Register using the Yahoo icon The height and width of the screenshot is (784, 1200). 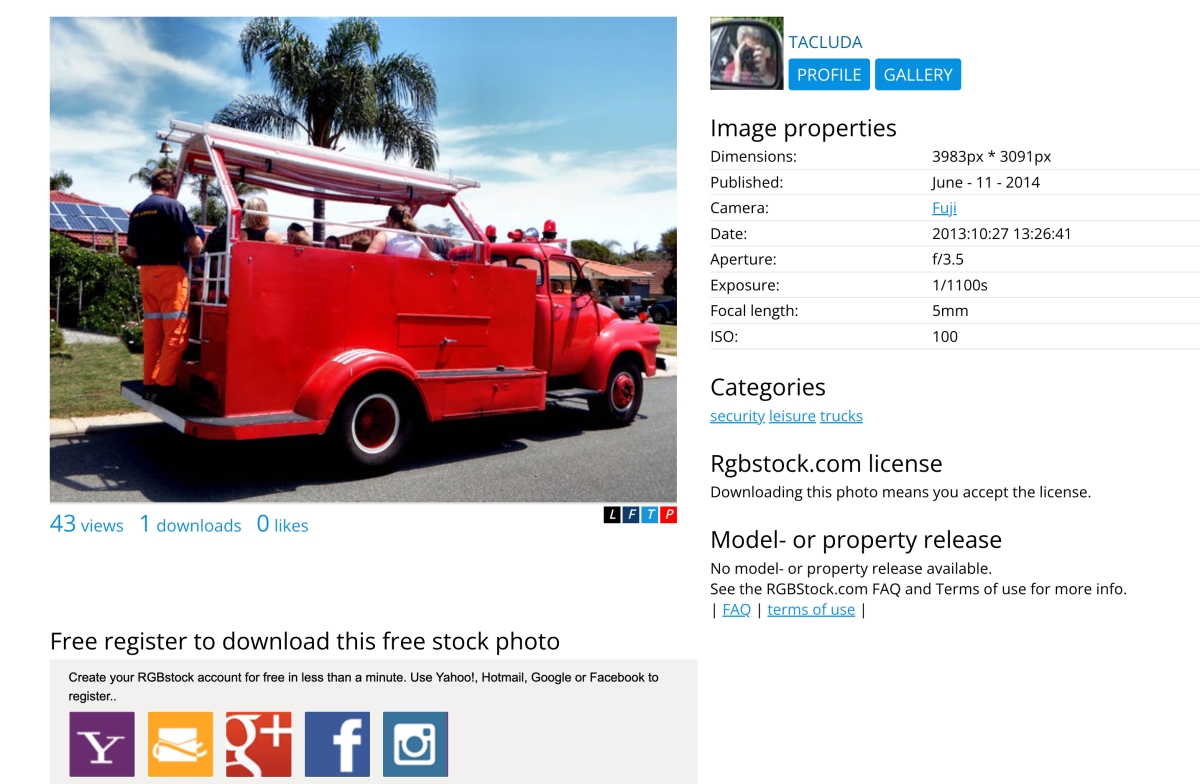[101, 744]
